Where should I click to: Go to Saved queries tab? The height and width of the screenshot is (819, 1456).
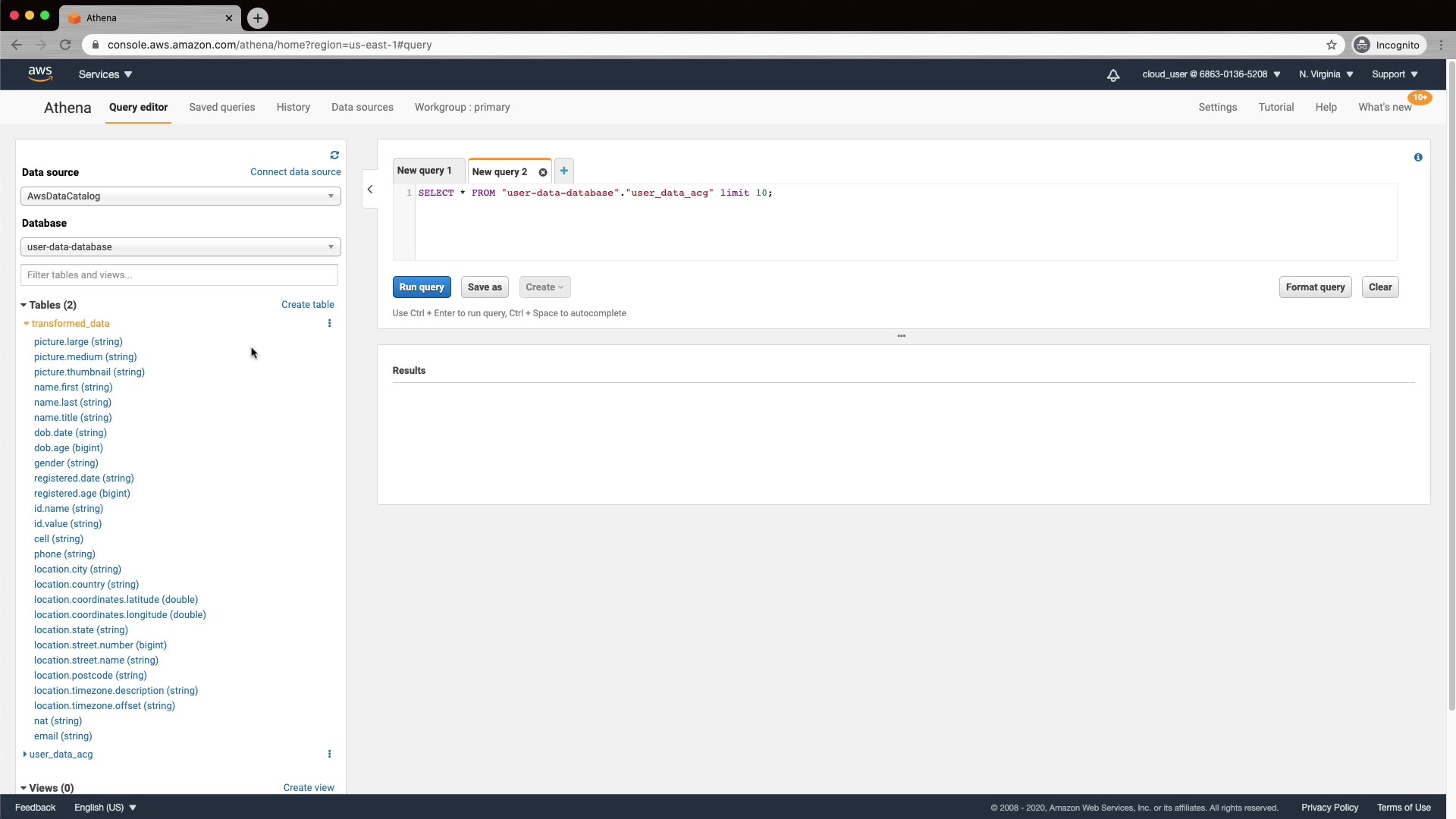tap(221, 107)
